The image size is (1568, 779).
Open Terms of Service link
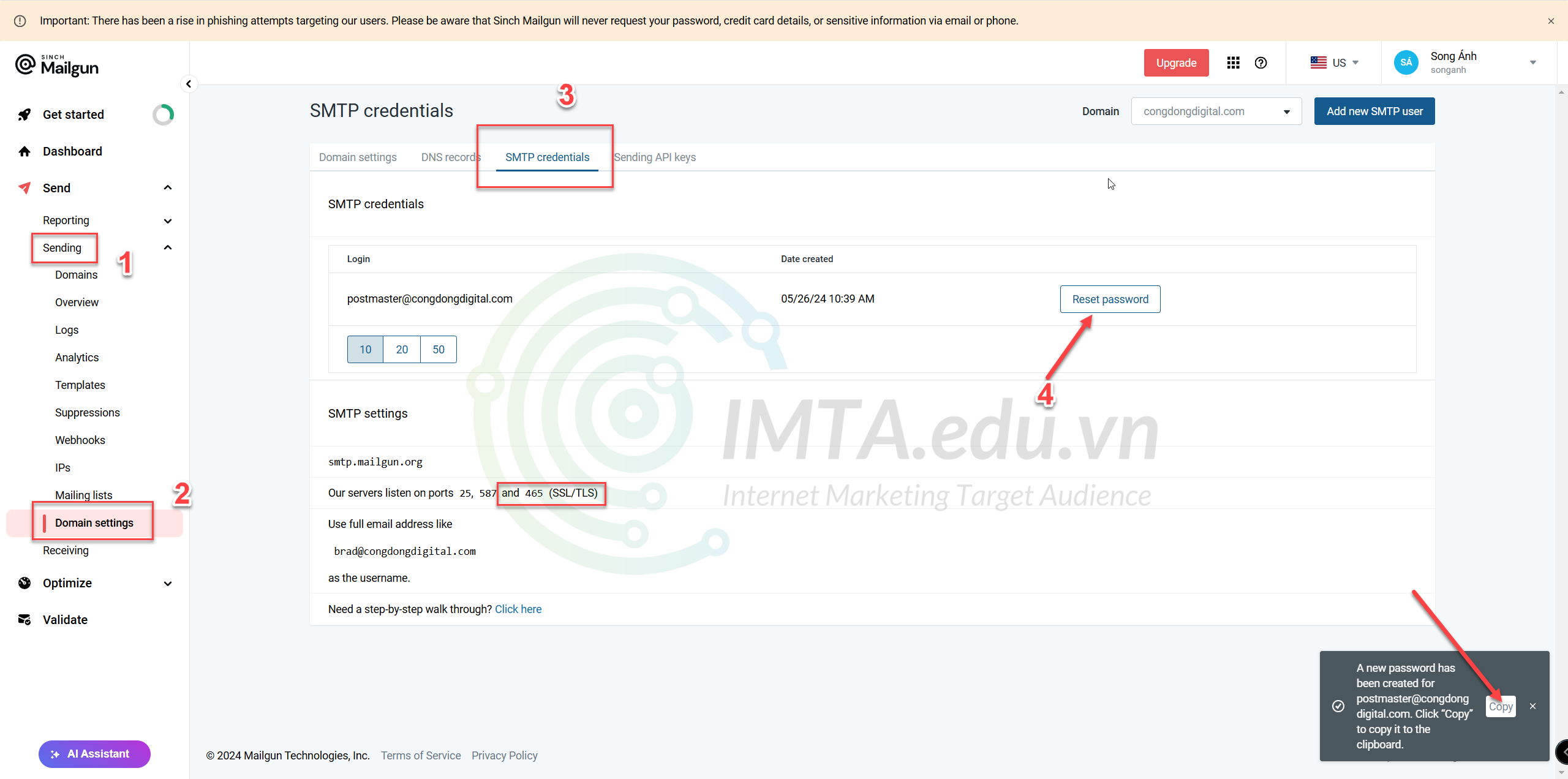tap(421, 756)
